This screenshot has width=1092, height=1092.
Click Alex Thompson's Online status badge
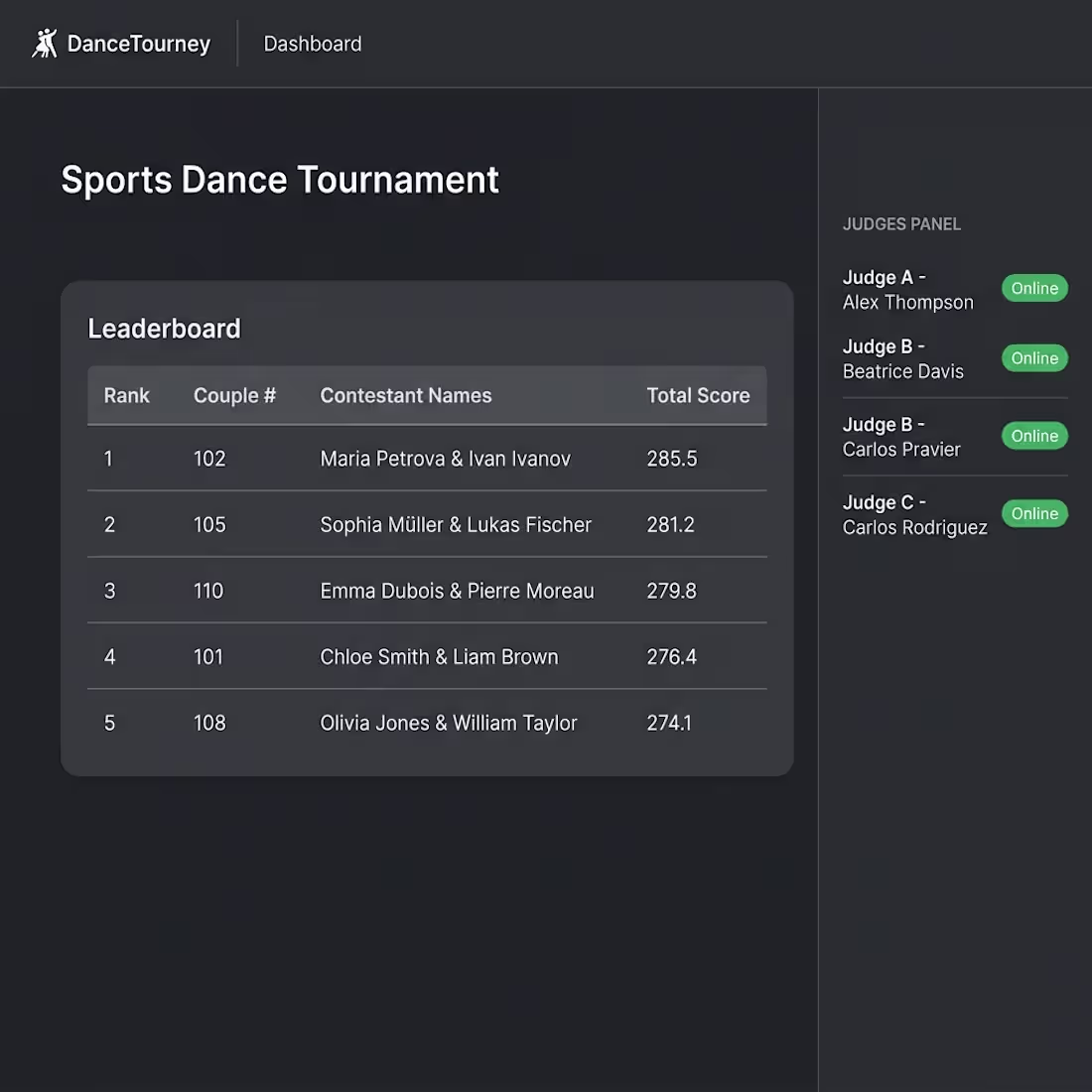[1034, 288]
